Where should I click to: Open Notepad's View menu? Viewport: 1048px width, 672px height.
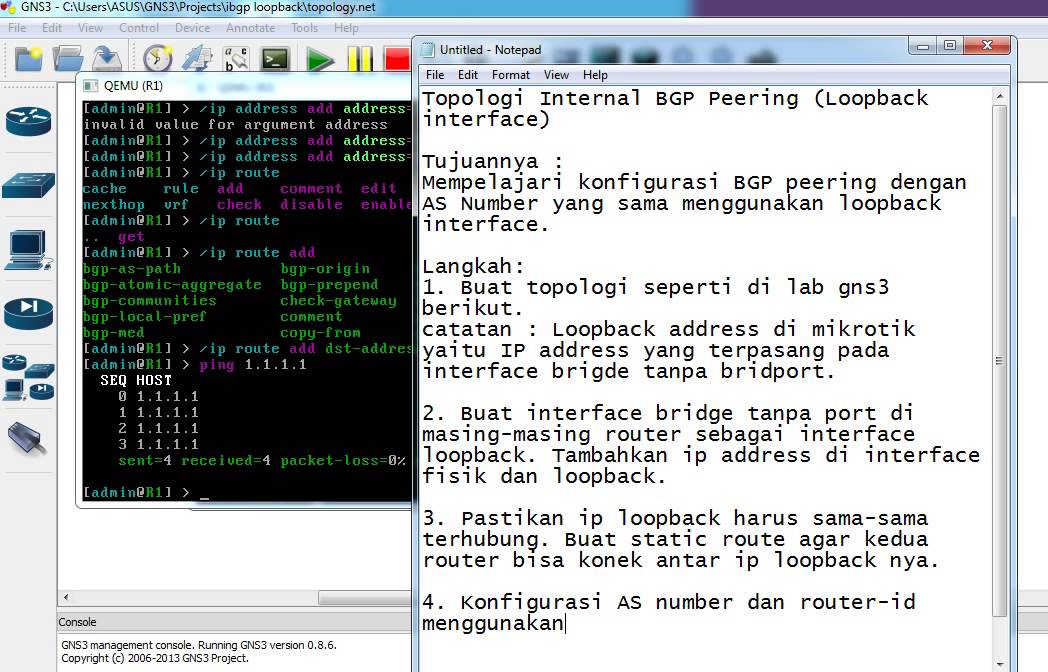coord(556,75)
